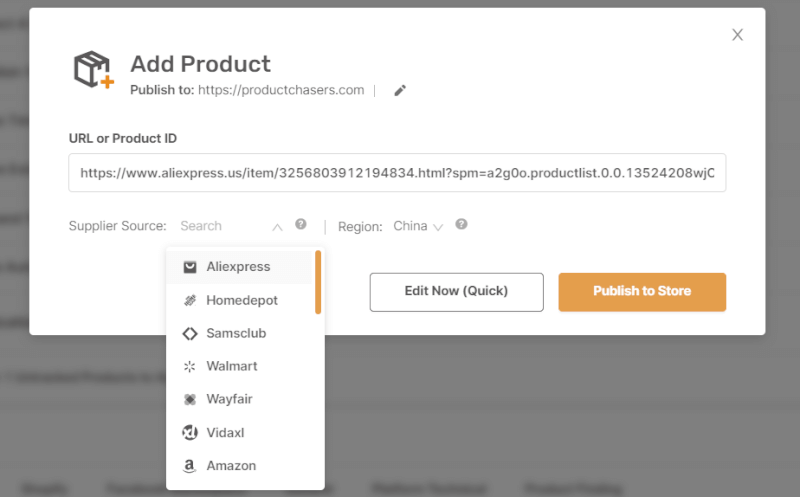This screenshot has height=497, width=800.
Task: Choose Aliexpress as supplier source
Action: [x=239, y=267]
